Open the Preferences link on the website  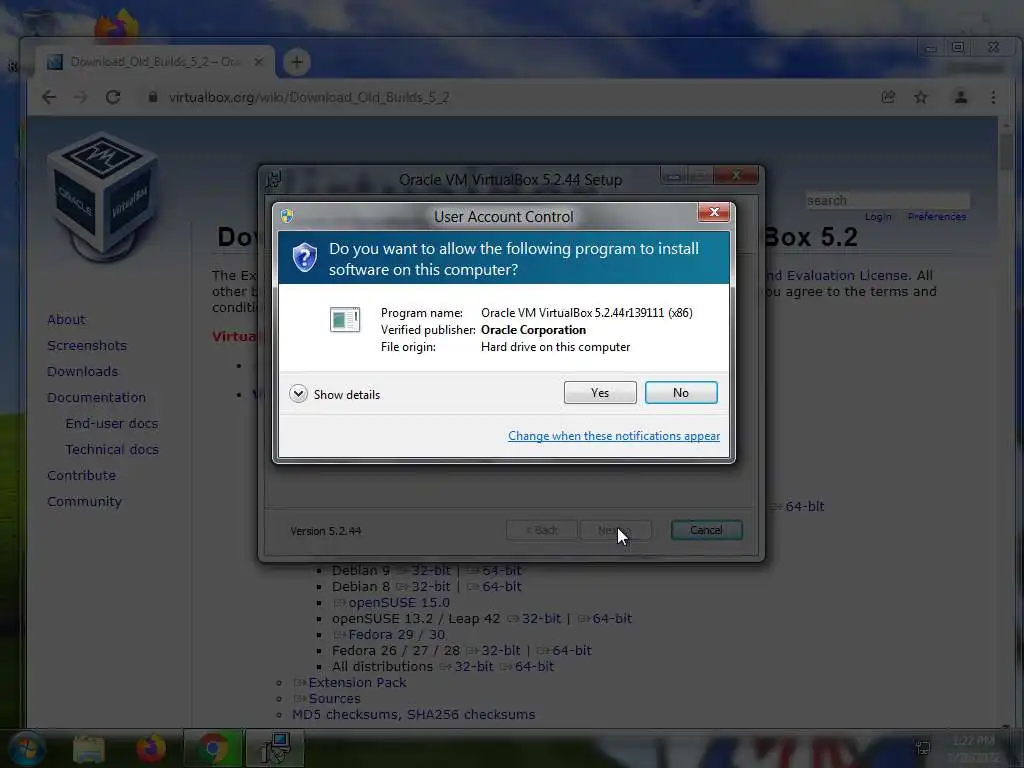pyautogui.click(x=936, y=217)
